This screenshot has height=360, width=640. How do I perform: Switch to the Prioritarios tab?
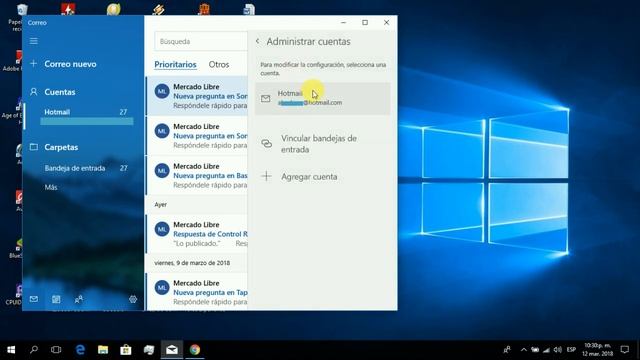tap(175, 64)
